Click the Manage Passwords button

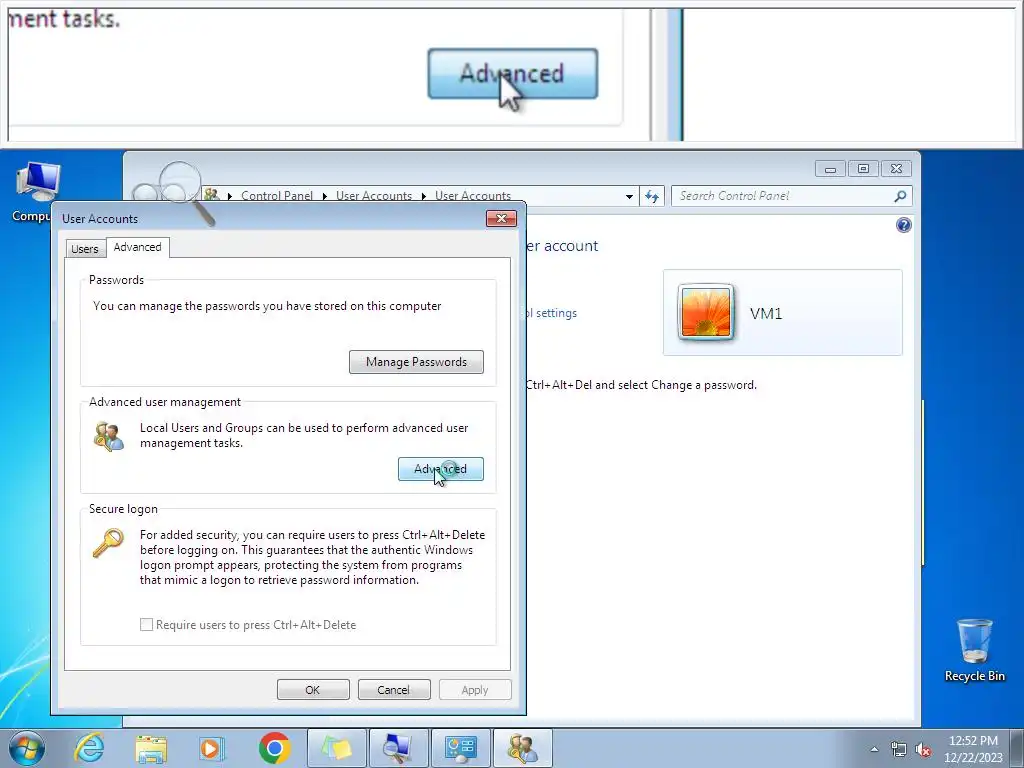point(416,362)
